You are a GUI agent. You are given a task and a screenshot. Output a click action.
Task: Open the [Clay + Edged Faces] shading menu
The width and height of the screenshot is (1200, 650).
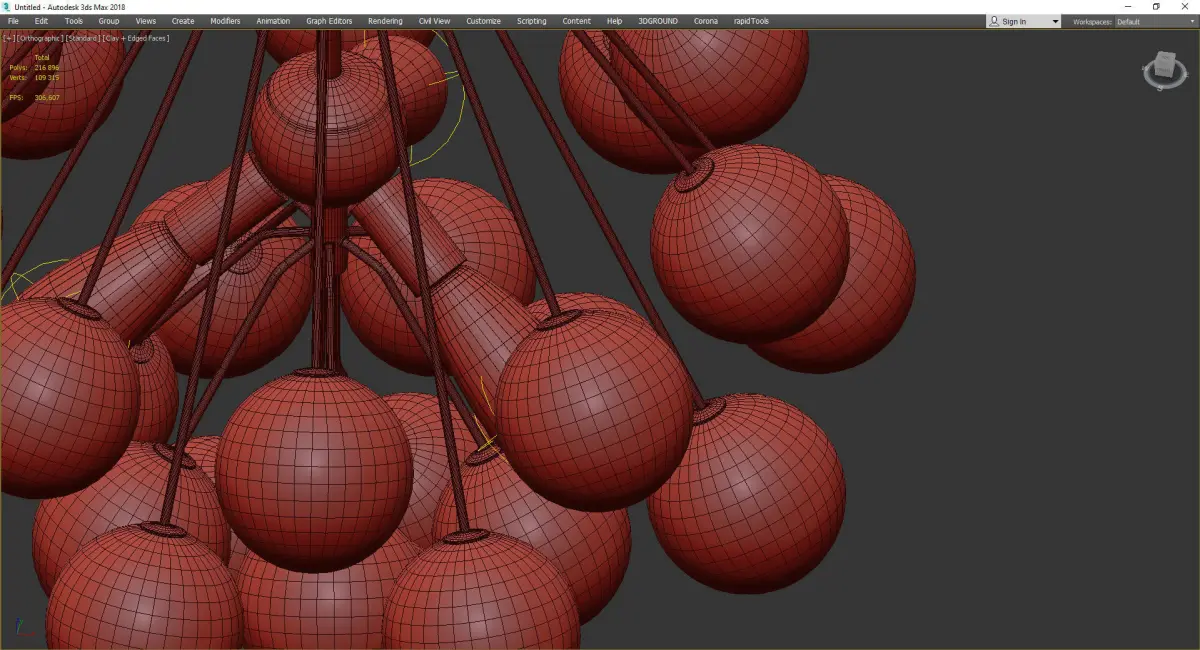point(135,38)
